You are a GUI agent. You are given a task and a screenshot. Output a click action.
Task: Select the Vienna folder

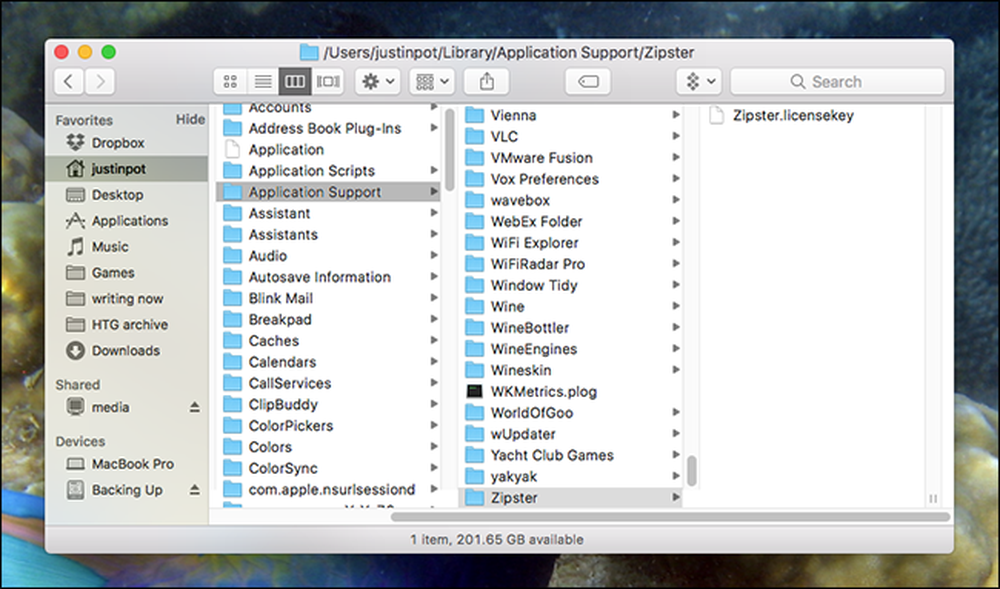click(x=570, y=115)
